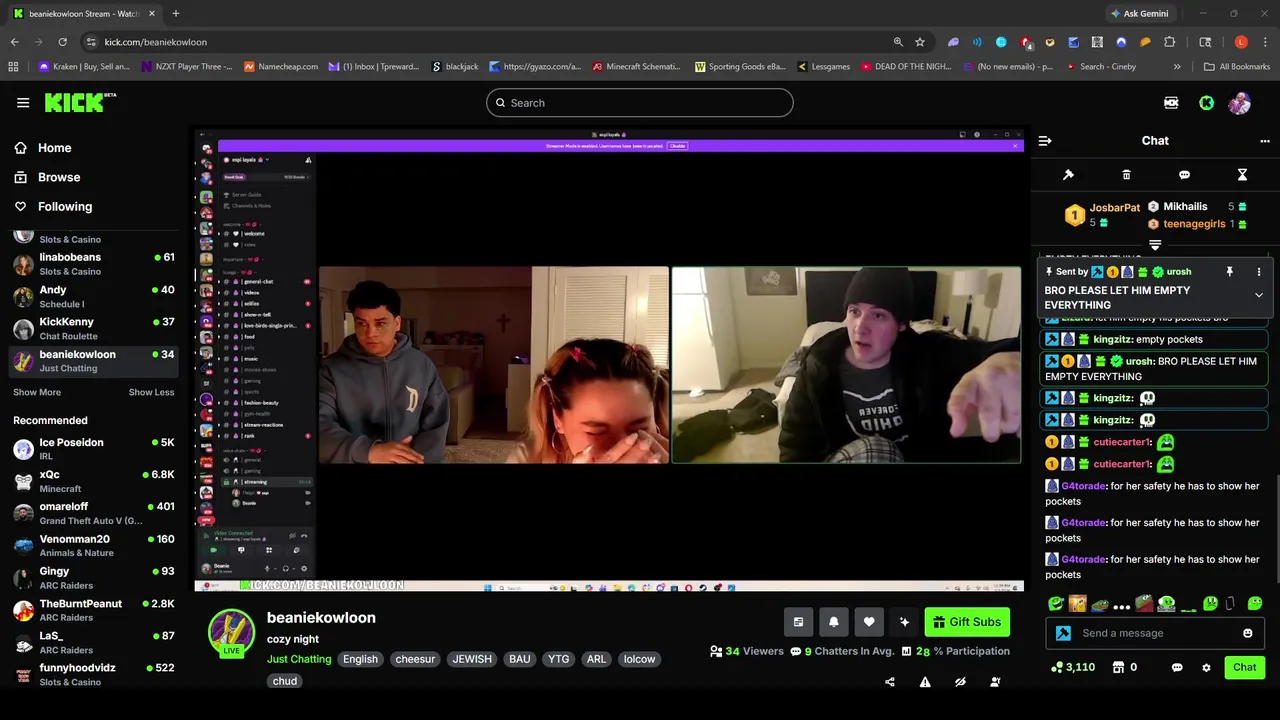Expand bookmarks overflow chevron

(x=1177, y=67)
